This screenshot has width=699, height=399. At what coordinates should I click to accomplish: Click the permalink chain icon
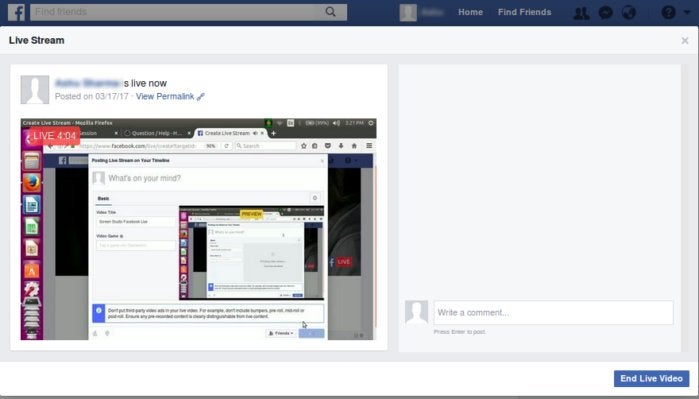tap(201, 96)
